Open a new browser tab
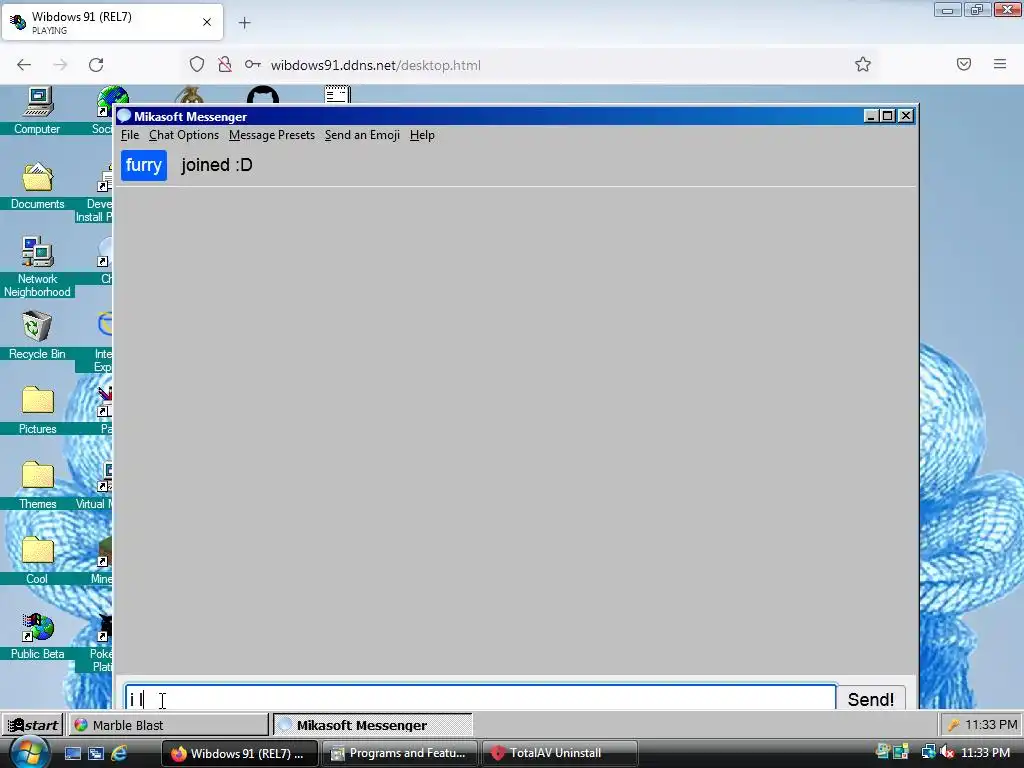This screenshot has height=768, width=1024. tap(244, 23)
